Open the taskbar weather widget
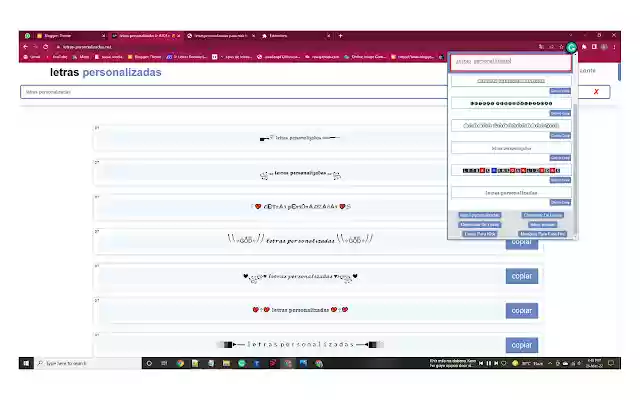 [x=527, y=363]
